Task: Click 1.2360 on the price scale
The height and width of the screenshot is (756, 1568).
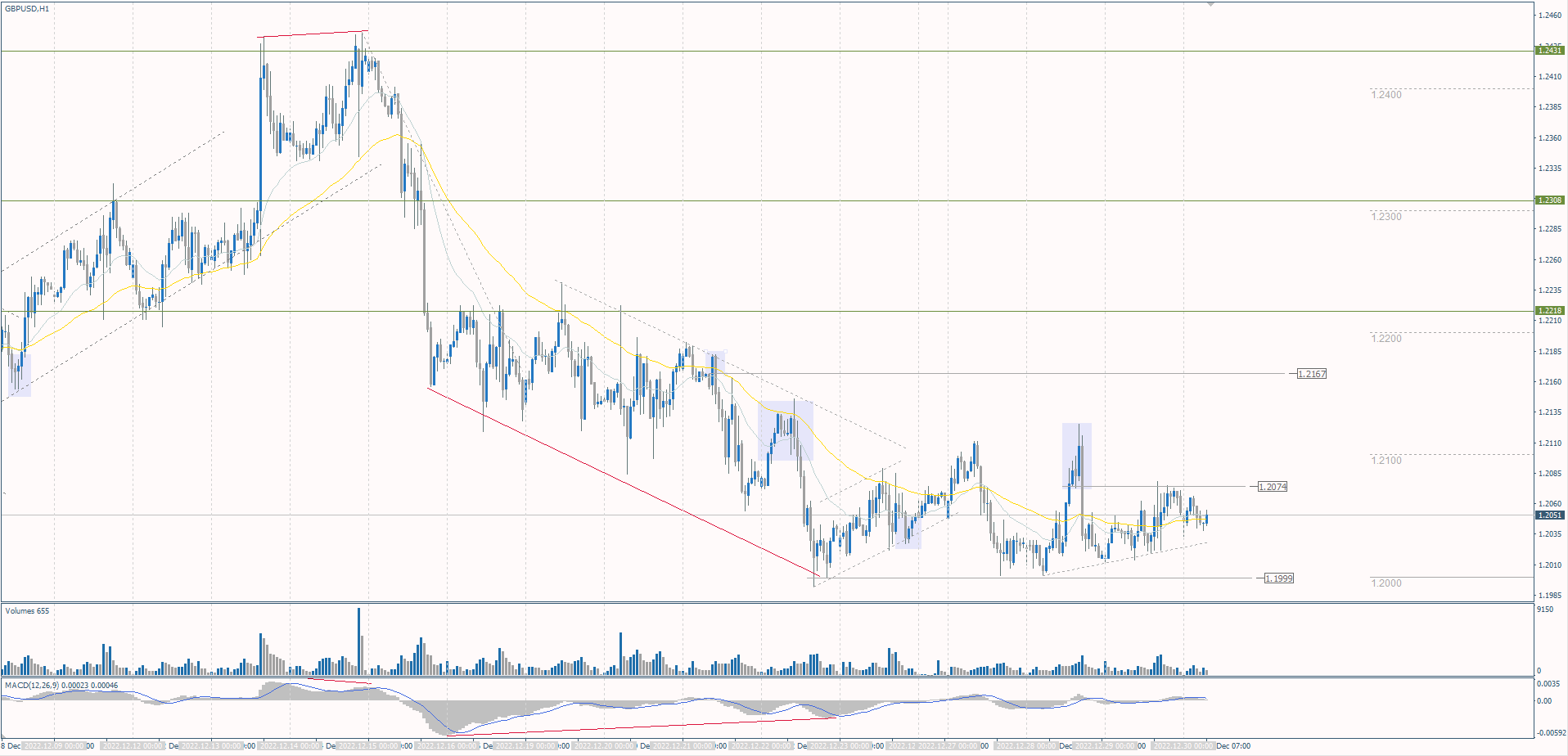Action: pos(1550,138)
